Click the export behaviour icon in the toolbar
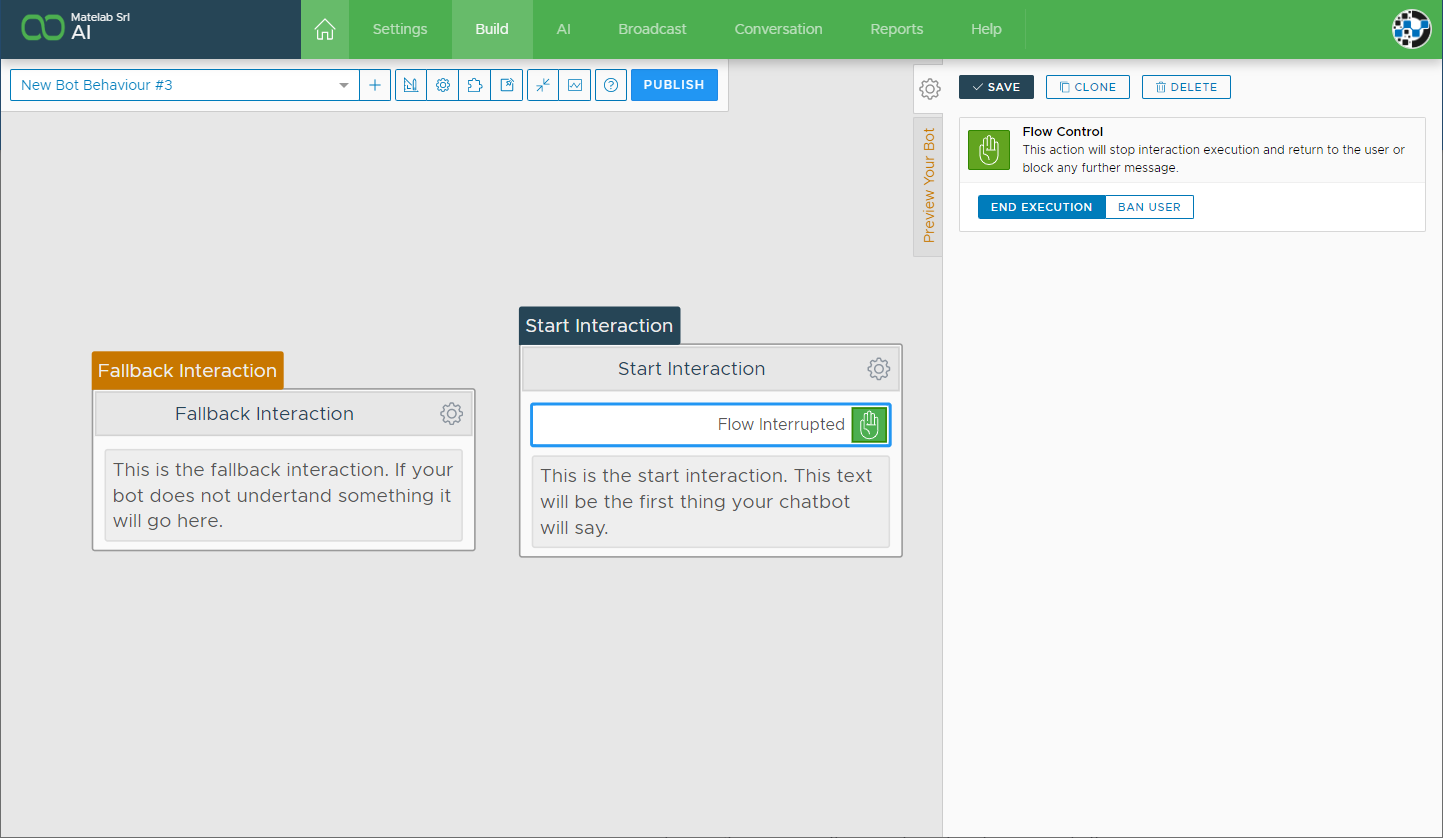 click(507, 85)
